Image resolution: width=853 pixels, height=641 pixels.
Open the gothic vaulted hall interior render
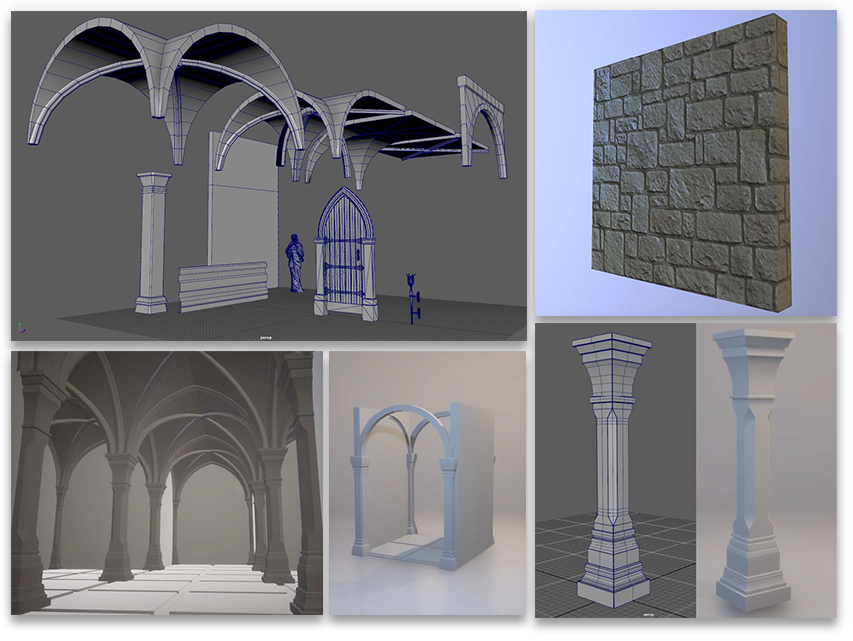click(166, 483)
